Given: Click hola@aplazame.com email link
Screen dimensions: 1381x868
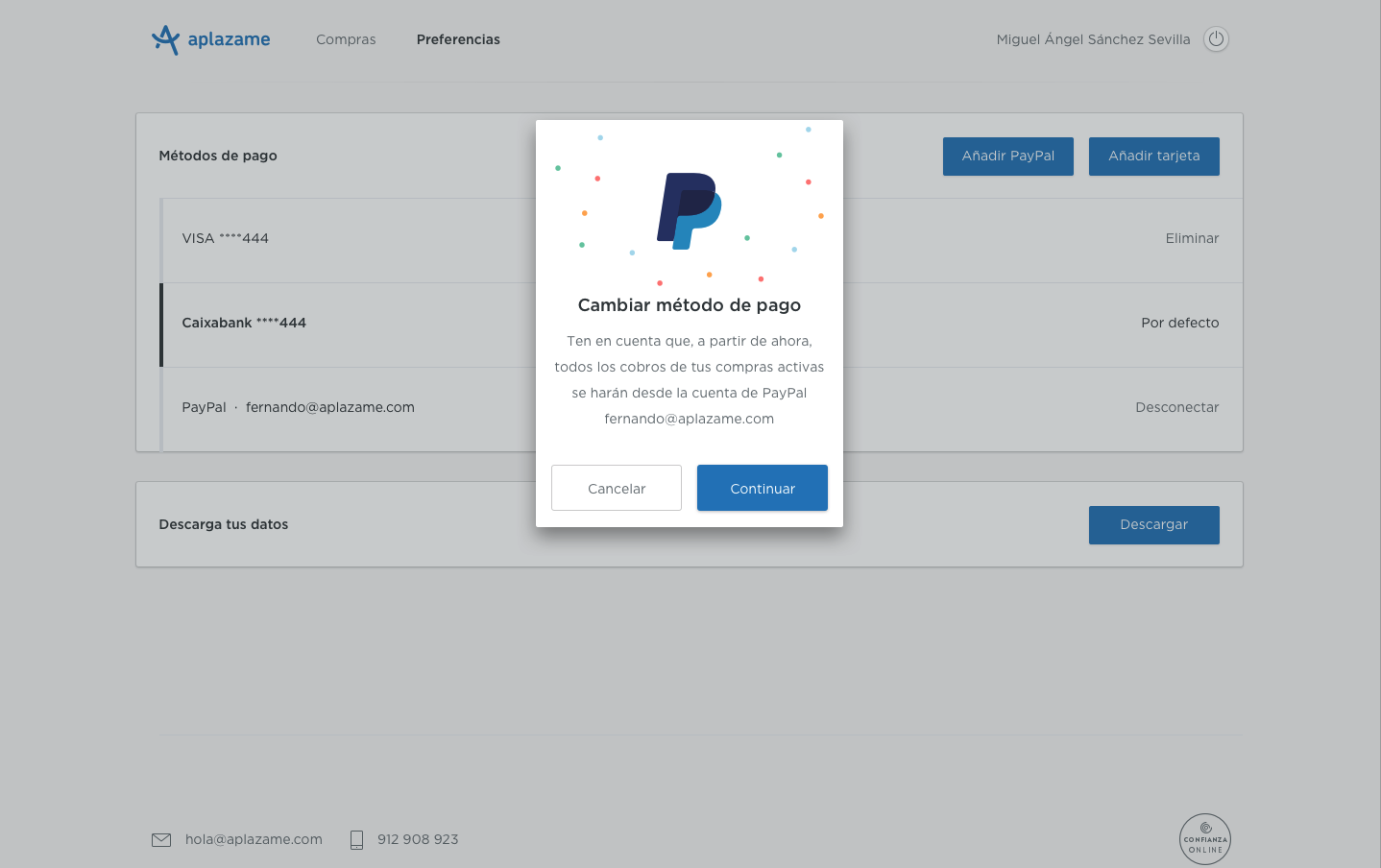Looking at the screenshot, I should pos(254,839).
